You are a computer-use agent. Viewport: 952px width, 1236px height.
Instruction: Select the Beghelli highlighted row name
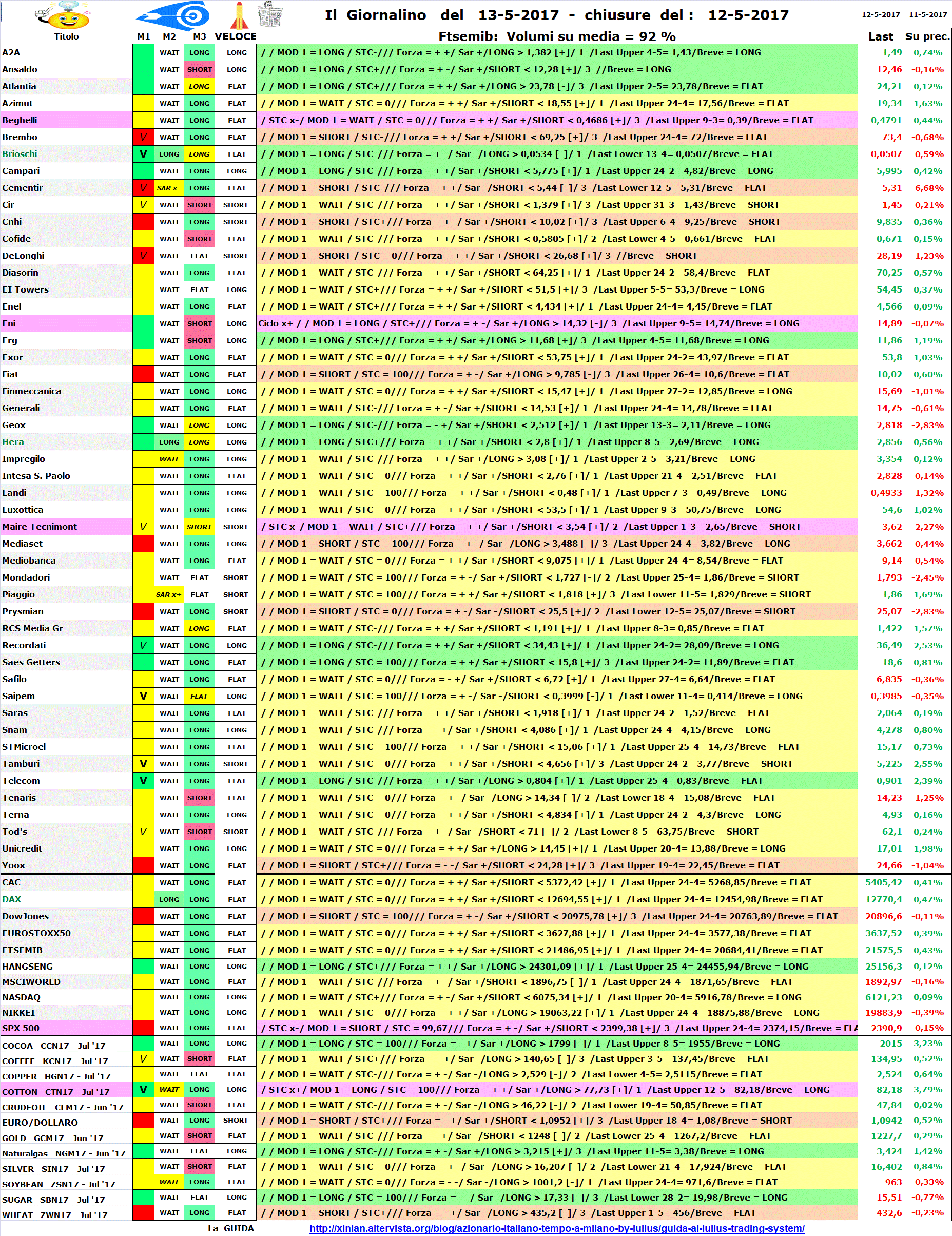(20, 120)
